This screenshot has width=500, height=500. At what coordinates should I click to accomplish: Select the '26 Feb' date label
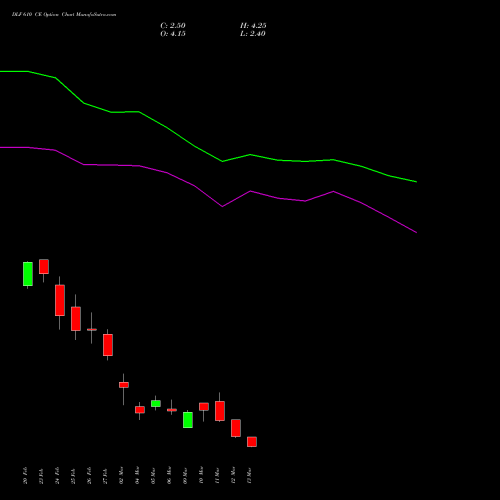coord(90,476)
